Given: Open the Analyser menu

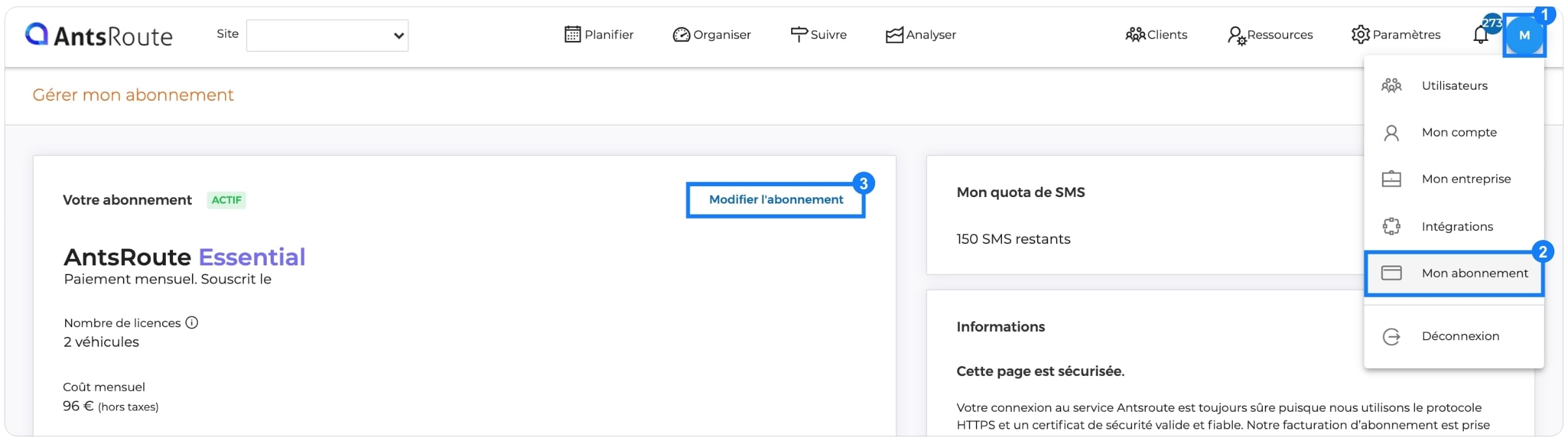Looking at the screenshot, I should click(921, 35).
